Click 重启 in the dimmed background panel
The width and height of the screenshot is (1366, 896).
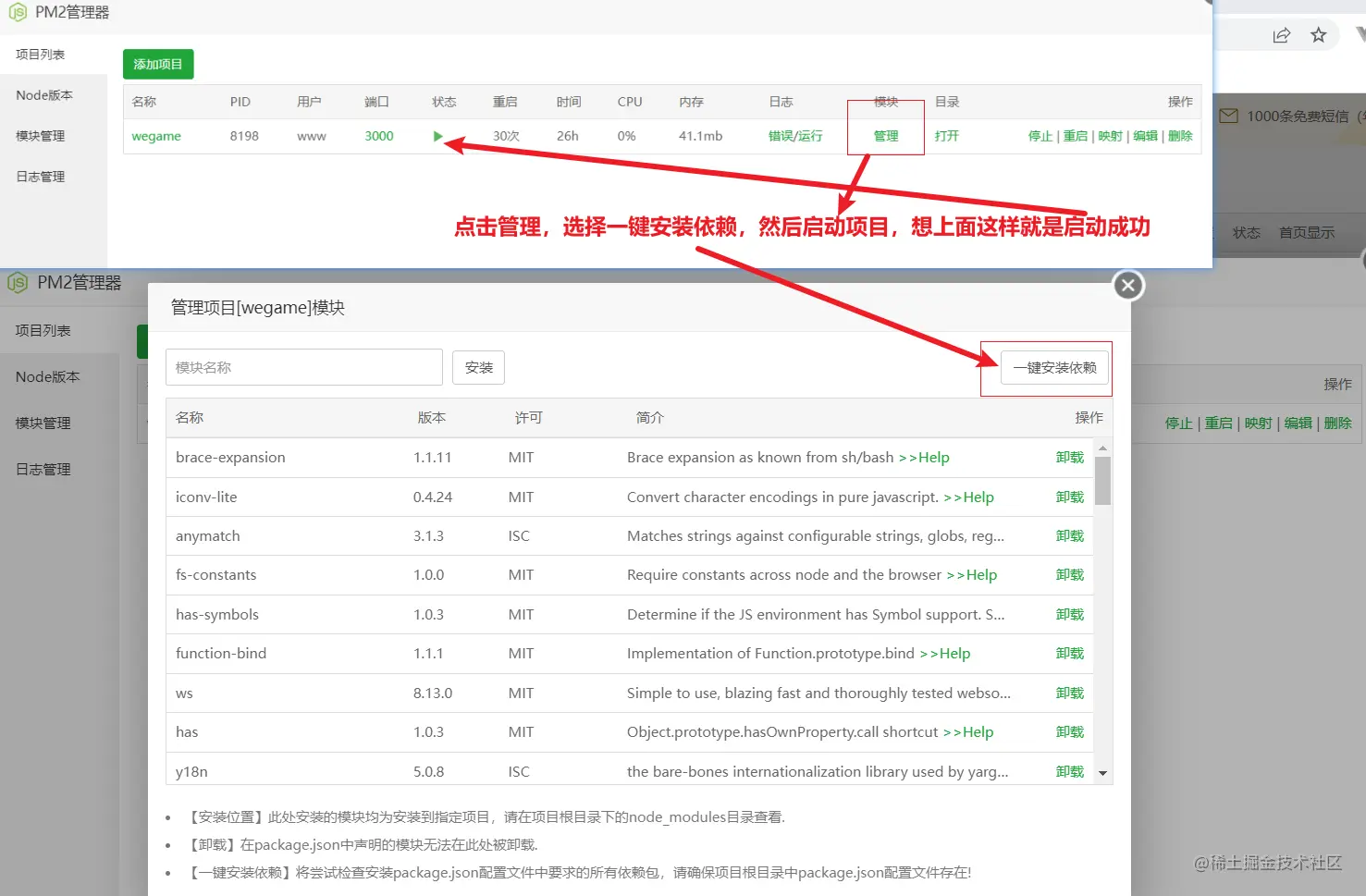click(x=1219, y=423)
